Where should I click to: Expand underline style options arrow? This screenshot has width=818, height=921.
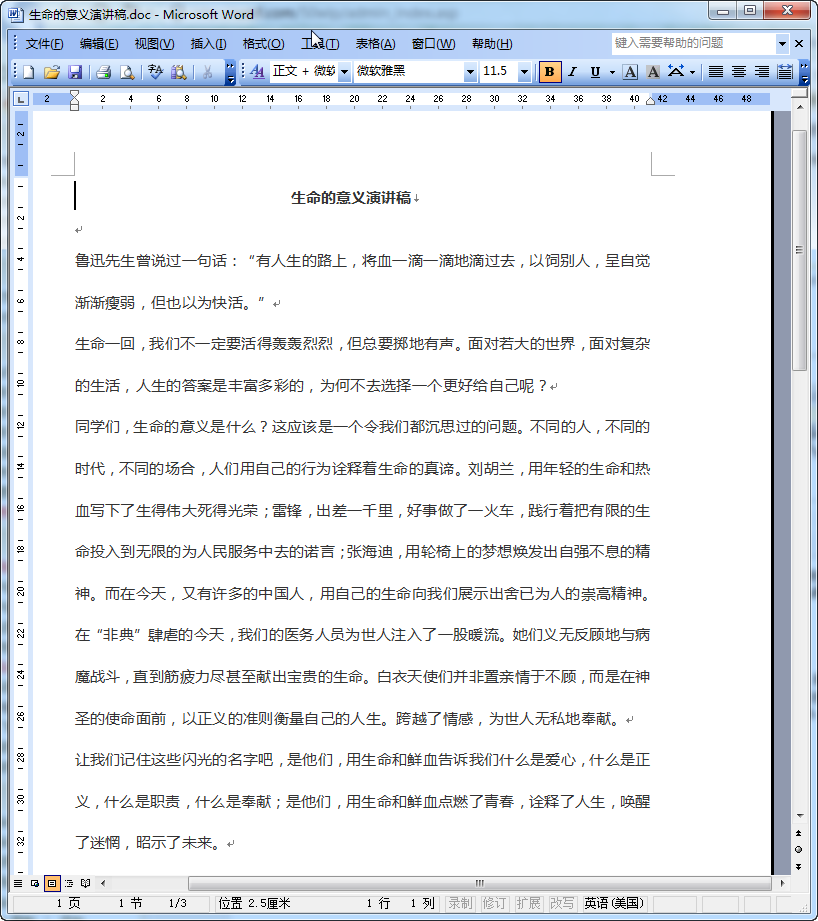[x=612, y=72]
